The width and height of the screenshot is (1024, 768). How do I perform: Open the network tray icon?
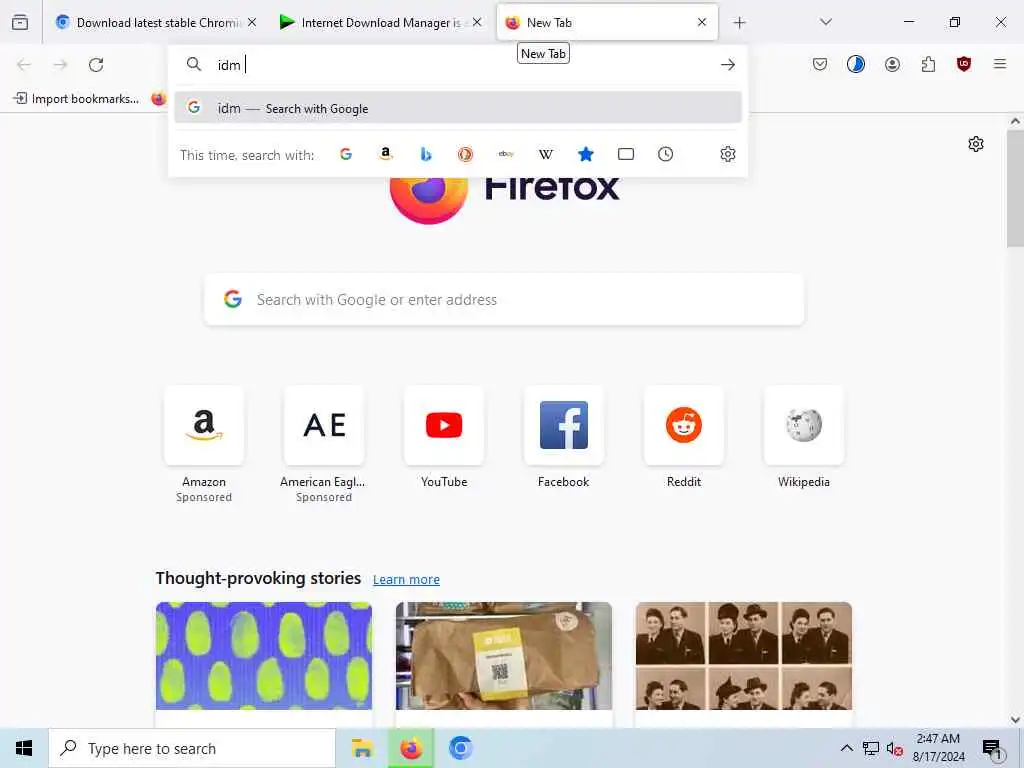coord(871,748)
